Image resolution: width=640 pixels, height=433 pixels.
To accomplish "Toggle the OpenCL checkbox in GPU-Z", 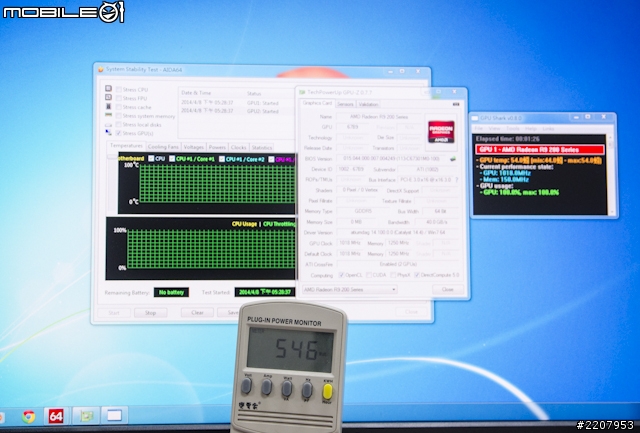I will [x=341, y=275].
